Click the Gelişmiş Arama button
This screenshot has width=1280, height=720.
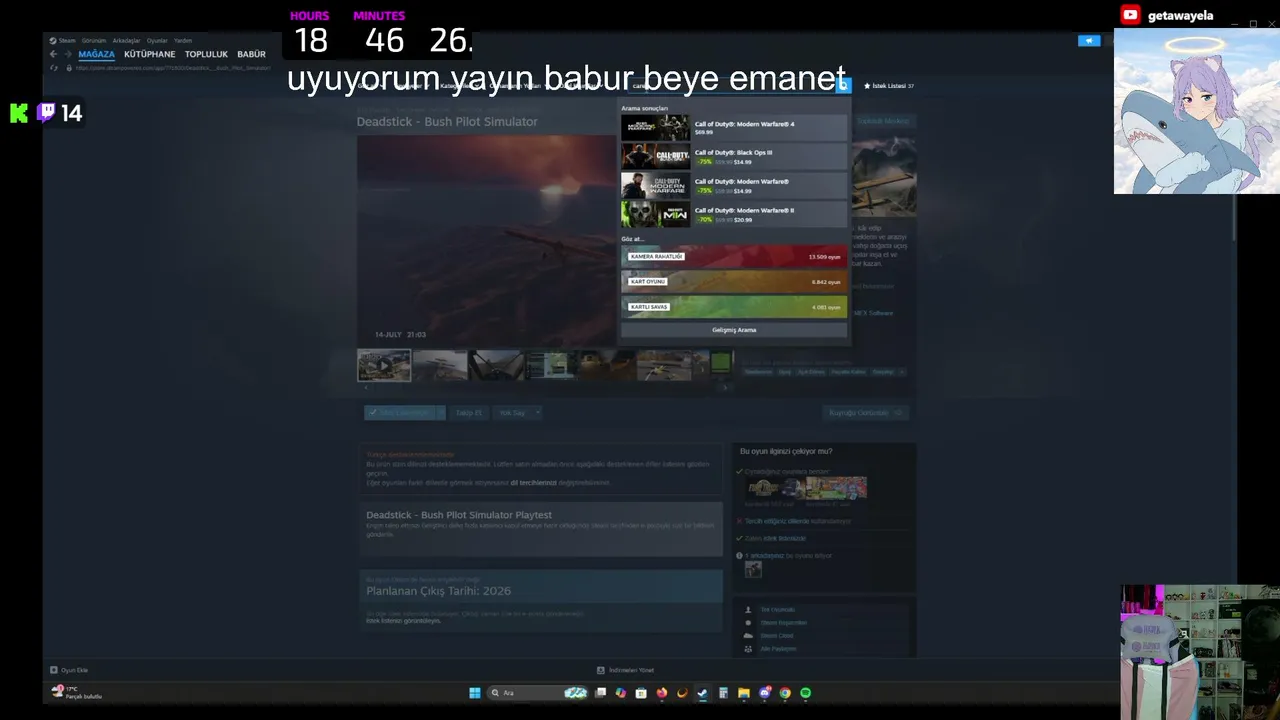tap(734, 330)
